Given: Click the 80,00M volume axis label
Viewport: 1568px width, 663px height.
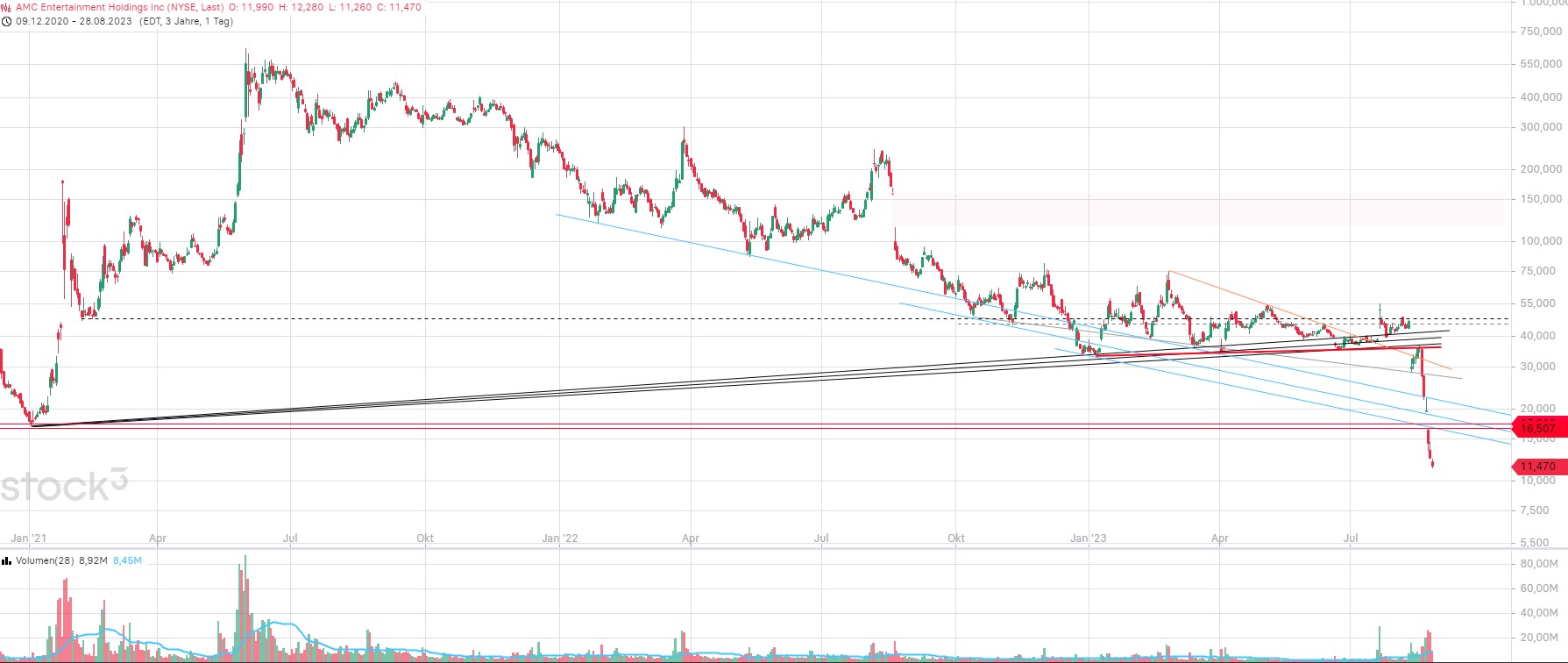Looking at the screenshot, I should pyautogui.click(x=1539, y=563).
